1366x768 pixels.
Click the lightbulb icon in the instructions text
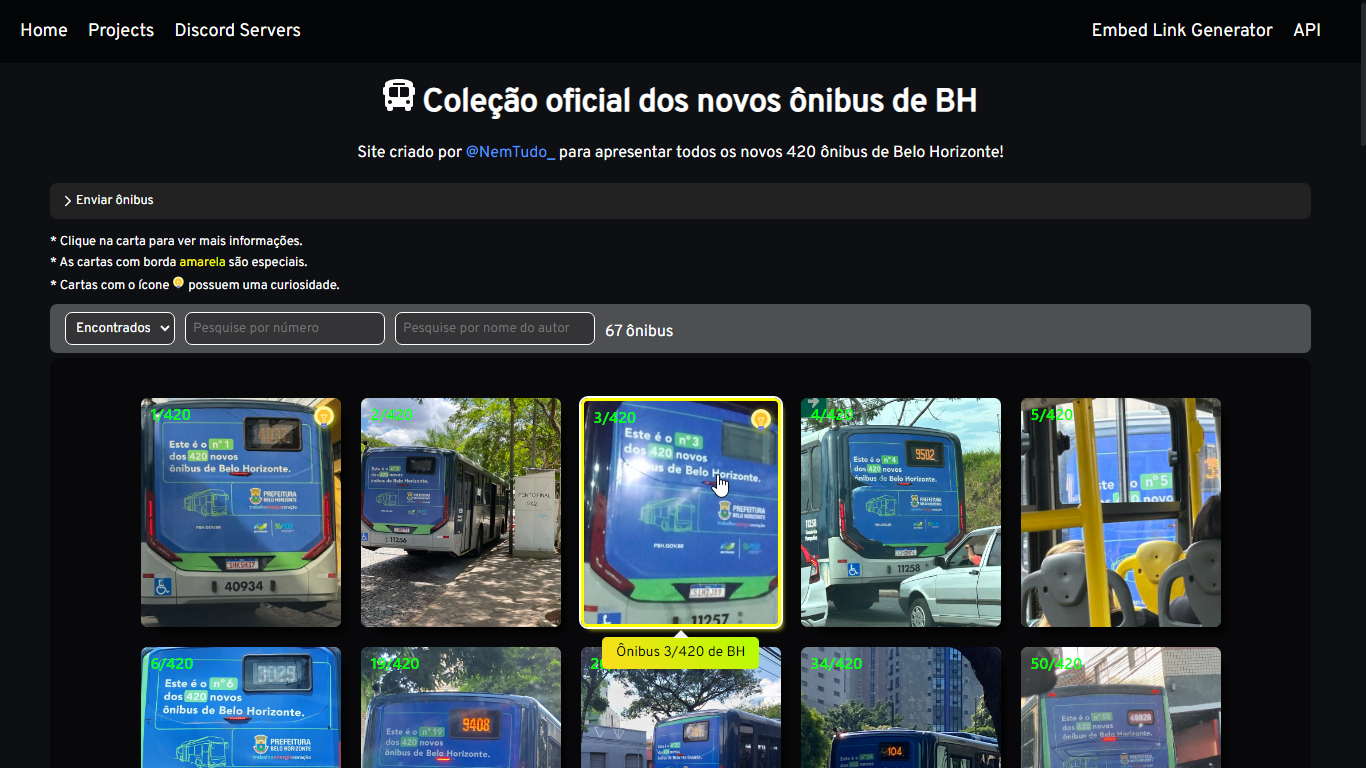click(x=178, y=283)
